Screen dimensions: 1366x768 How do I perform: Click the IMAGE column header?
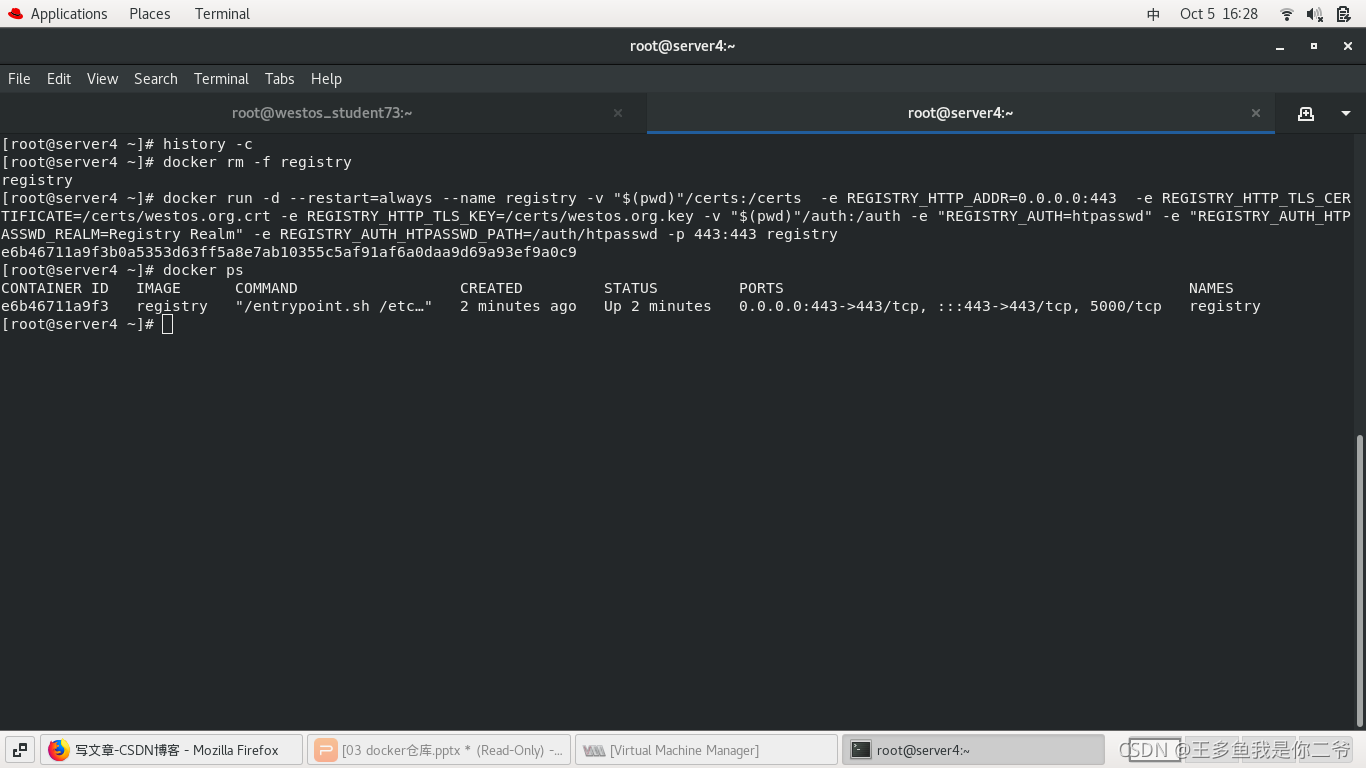pyautogui.click(x=159, y=288)
